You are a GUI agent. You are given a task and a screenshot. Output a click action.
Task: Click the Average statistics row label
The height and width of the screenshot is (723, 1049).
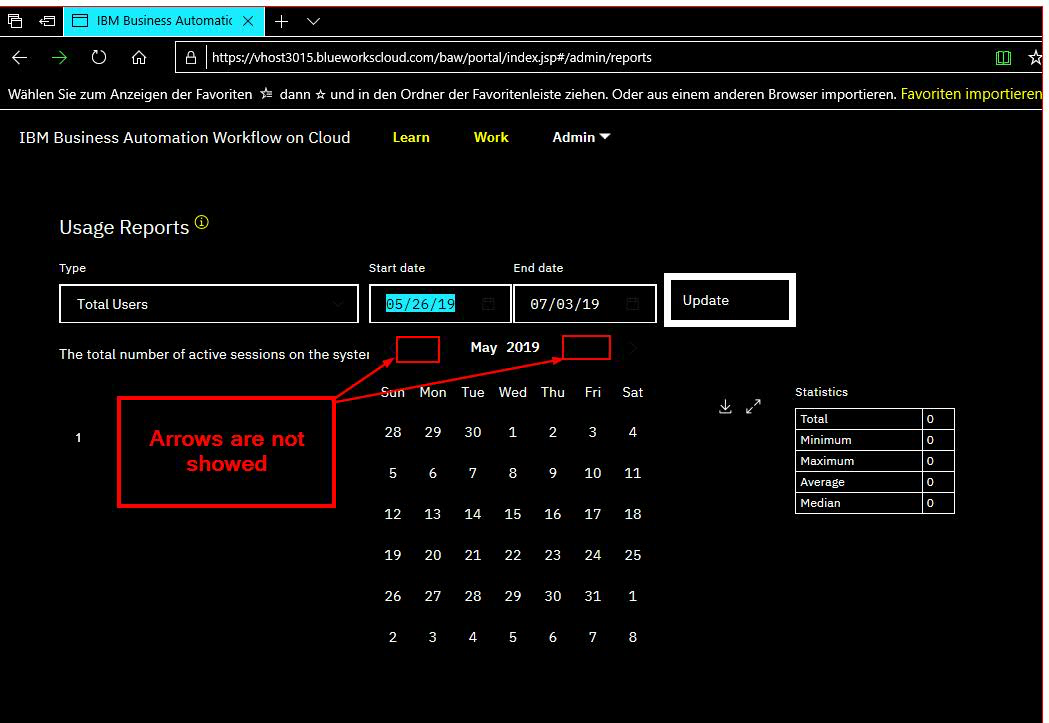tap(822, 482)
